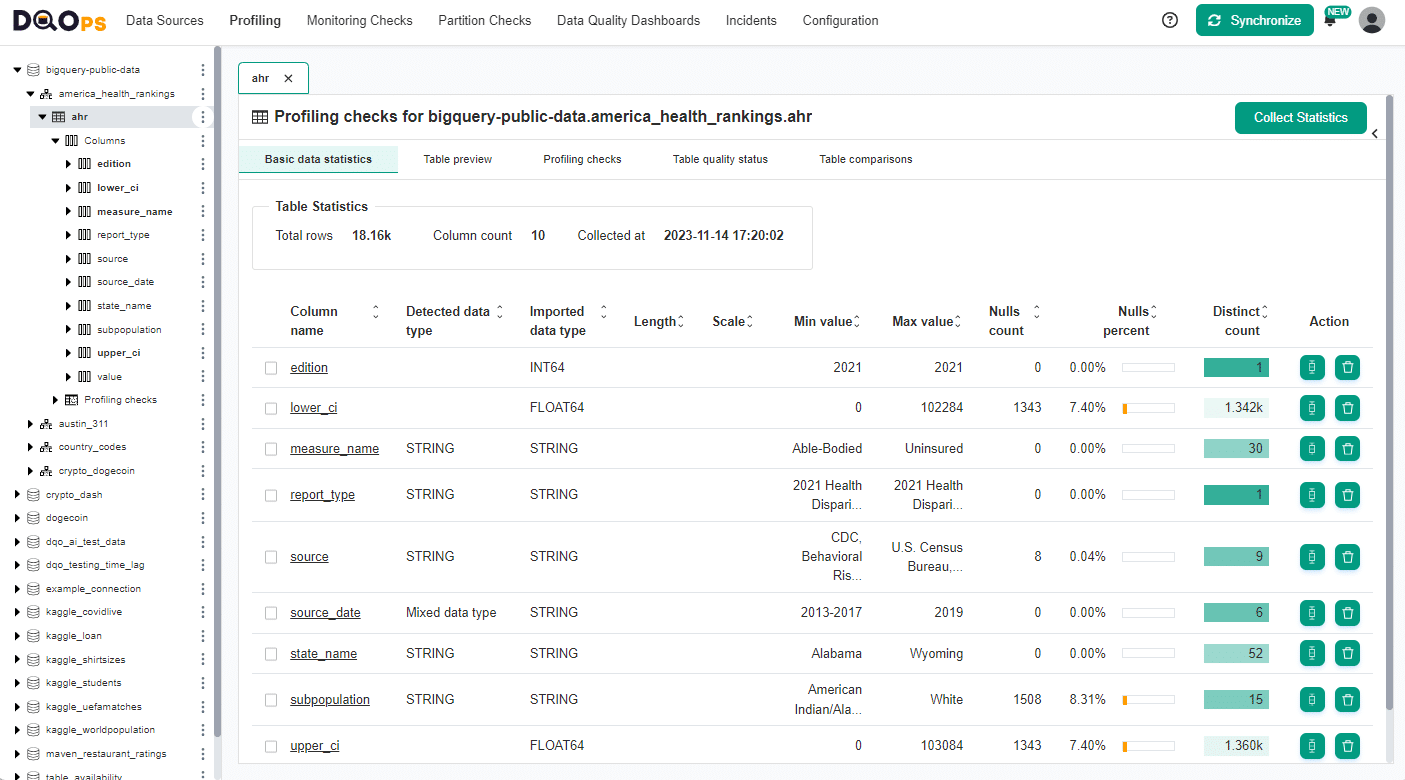Click trash icon for state_name row
This screenshot has width=1405, height=780.
(x=1347, y=654)
